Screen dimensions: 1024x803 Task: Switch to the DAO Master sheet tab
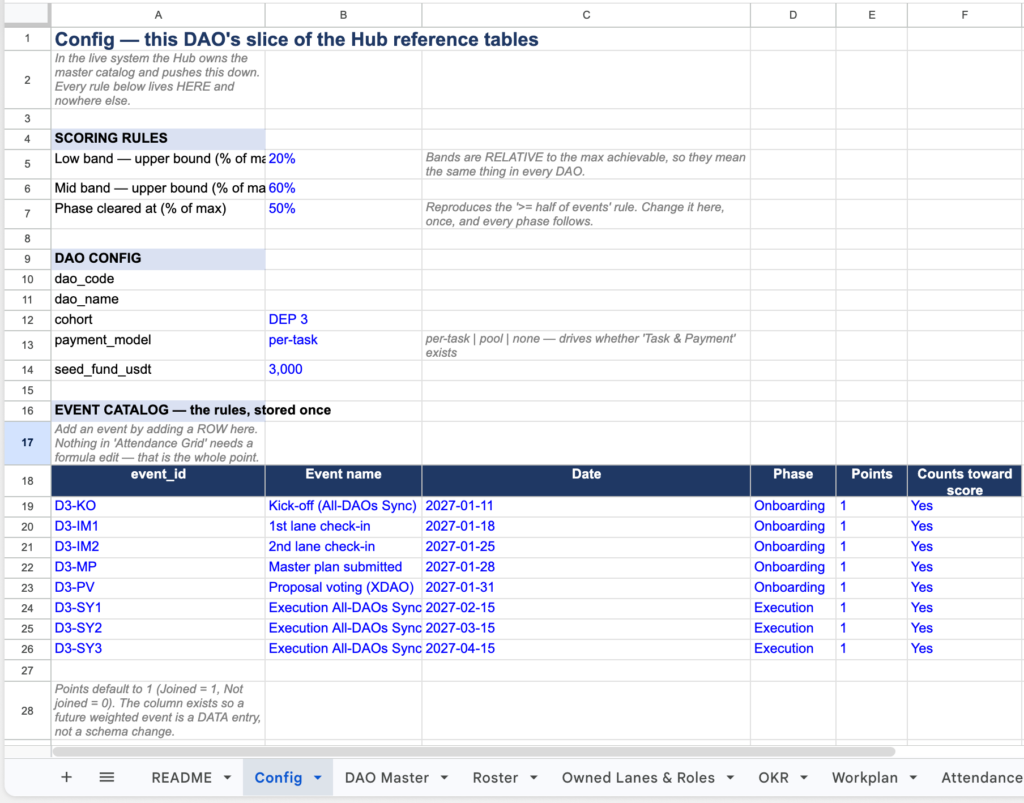387,778
